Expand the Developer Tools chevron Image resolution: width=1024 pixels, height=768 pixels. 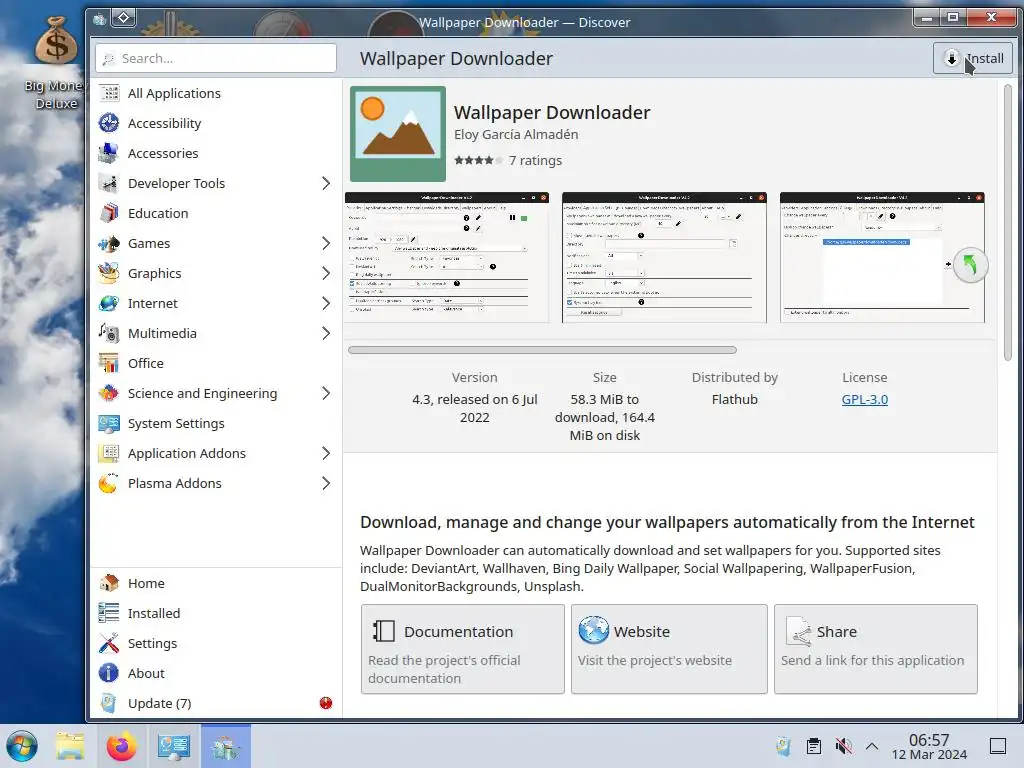click(326, 184)
